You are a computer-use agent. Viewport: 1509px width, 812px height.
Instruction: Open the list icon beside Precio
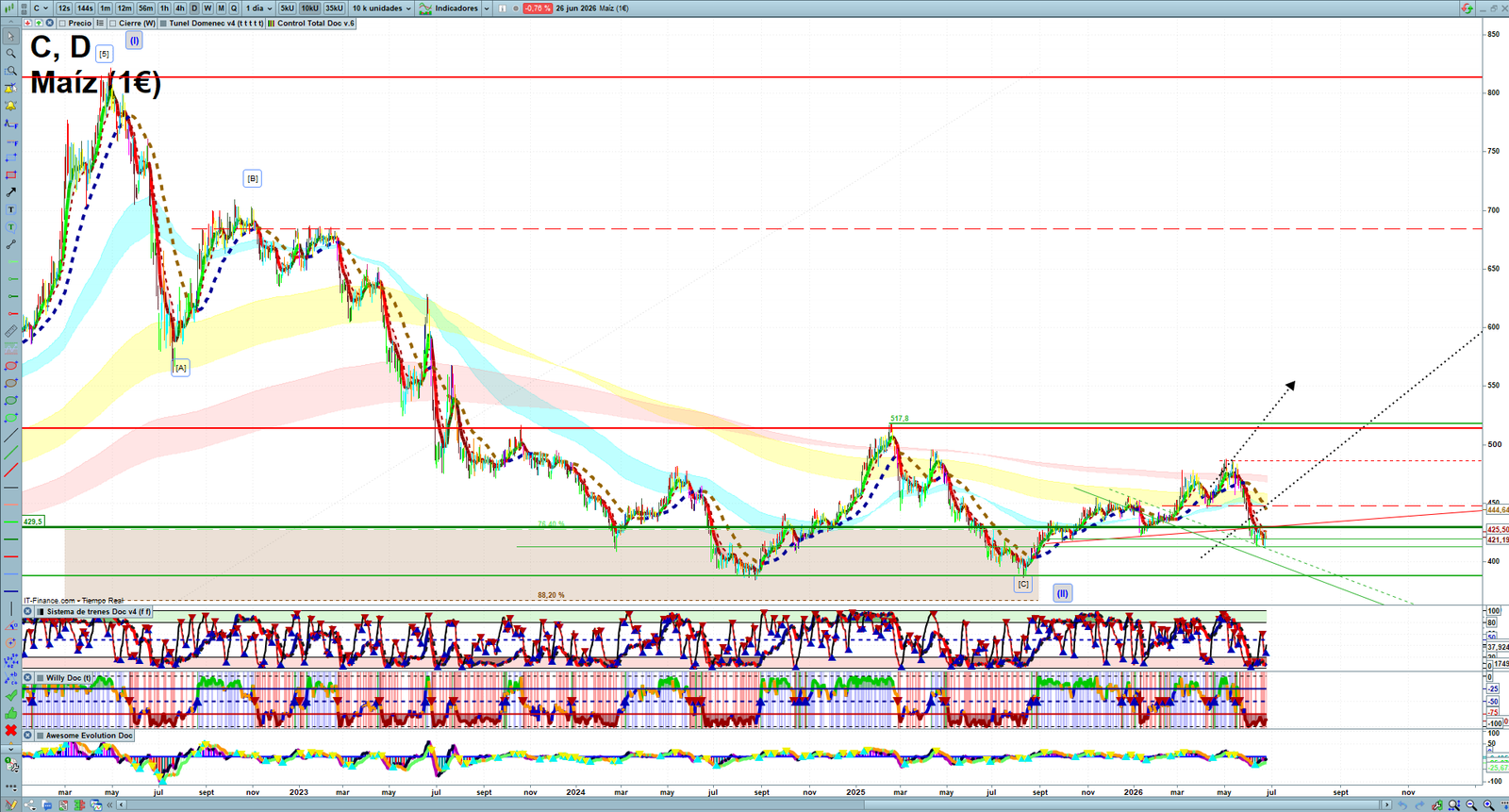100,23
